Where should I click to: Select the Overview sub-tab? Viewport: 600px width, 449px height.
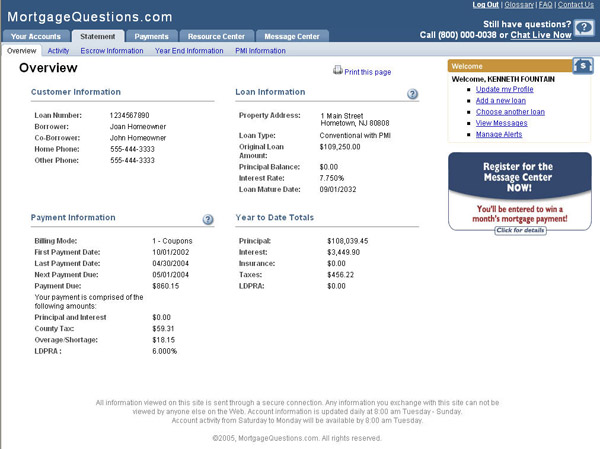(21, 51)
